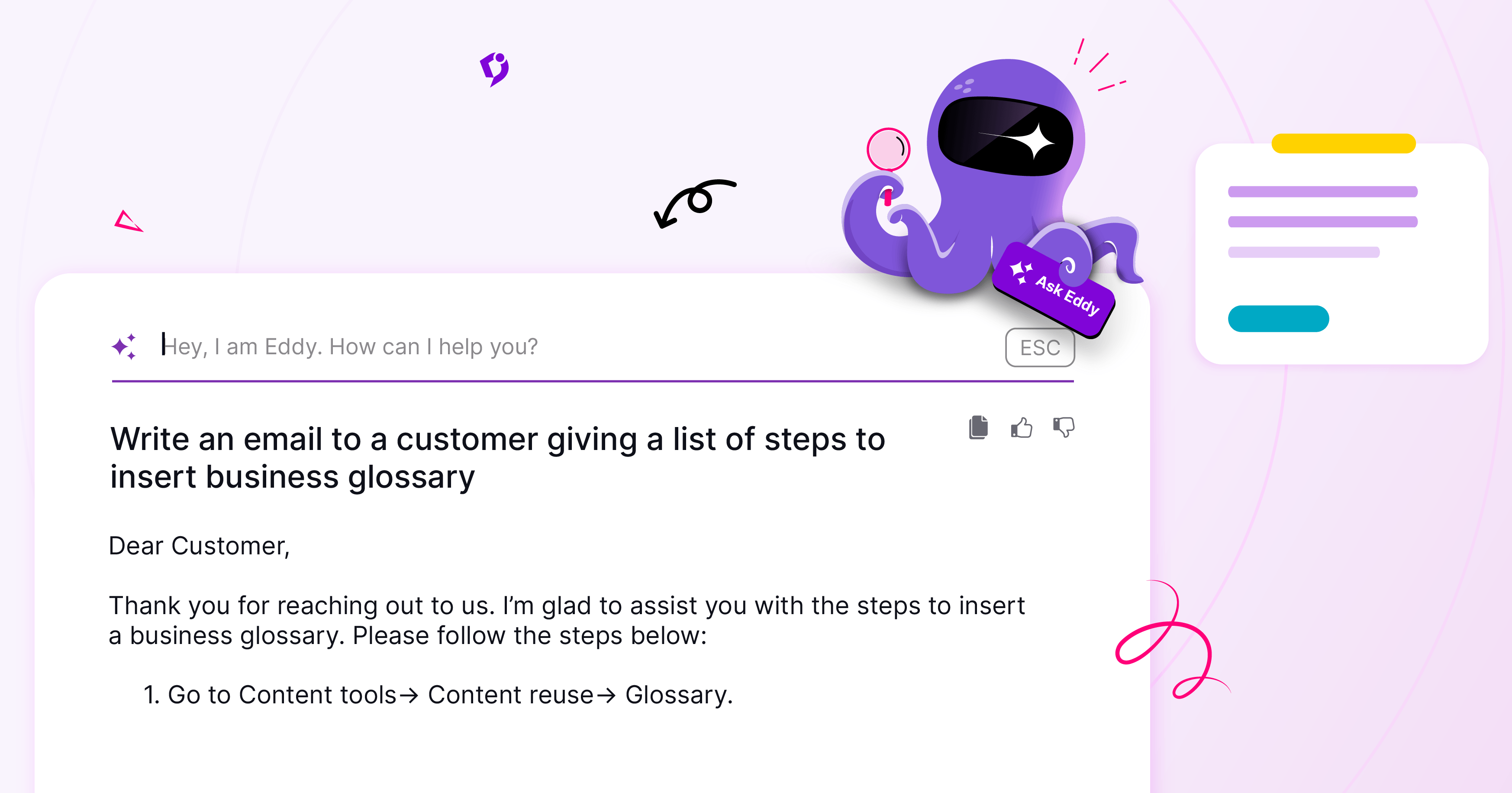The width and height of the screenshot is (1512, 793).
Task: Click the teal button on the card
Action: 1278,318
